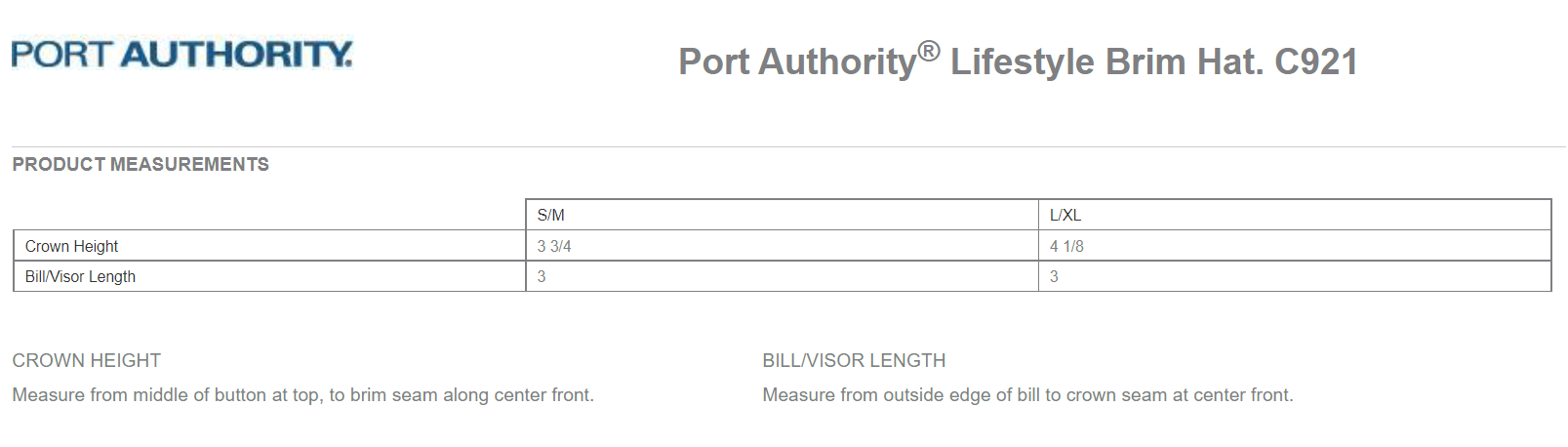Select the bill measuring instruction text
The width and height of the screenshot is (1568, 447).
point(1027,394)
